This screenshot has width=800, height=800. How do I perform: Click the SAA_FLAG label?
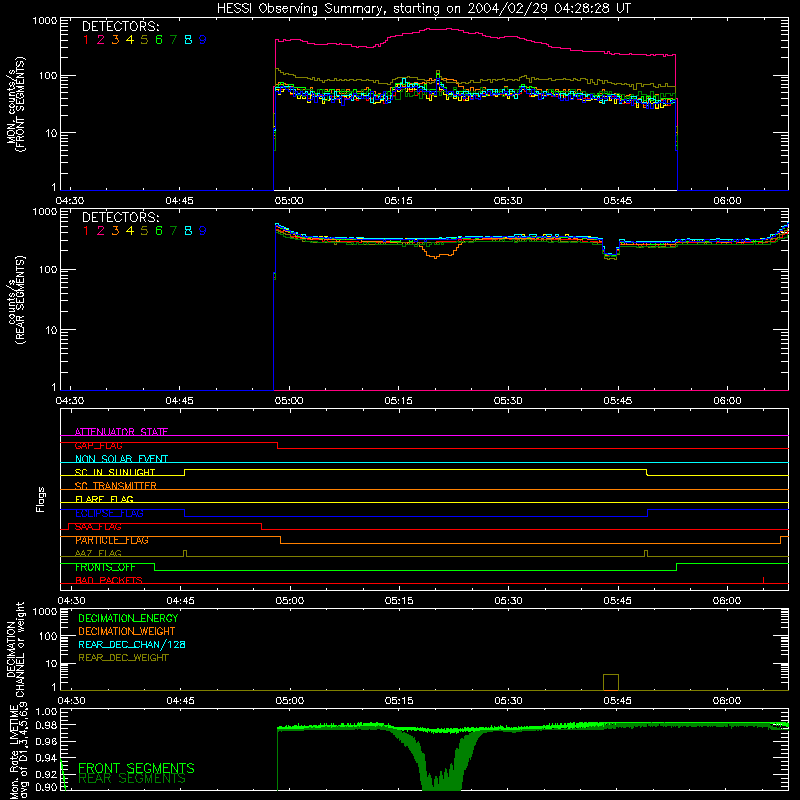coord(98,527)
